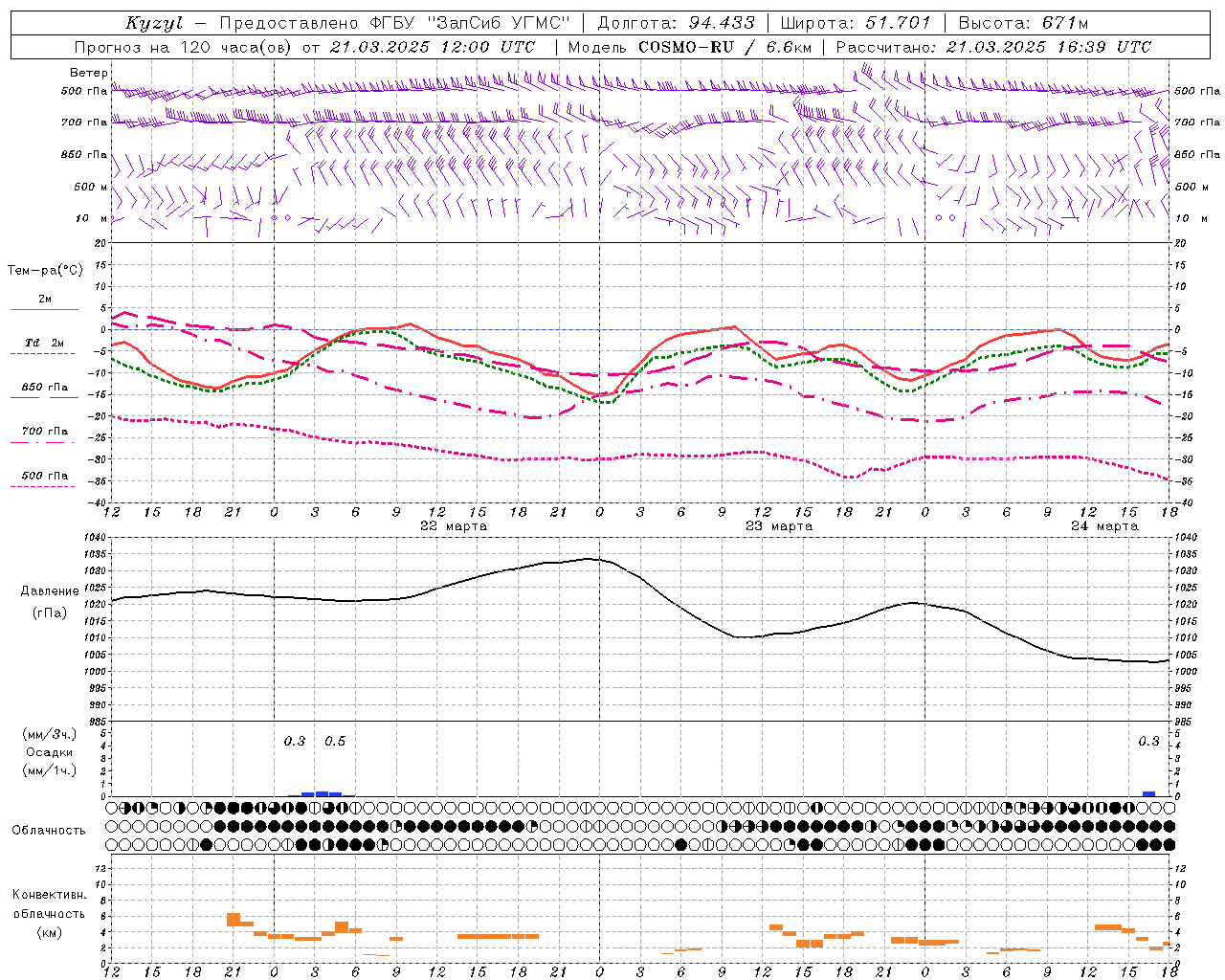1225x980 pixels.
Task: Click the "(мм/1ч.)" precipitation unit label
Action: tap(50, 770)
